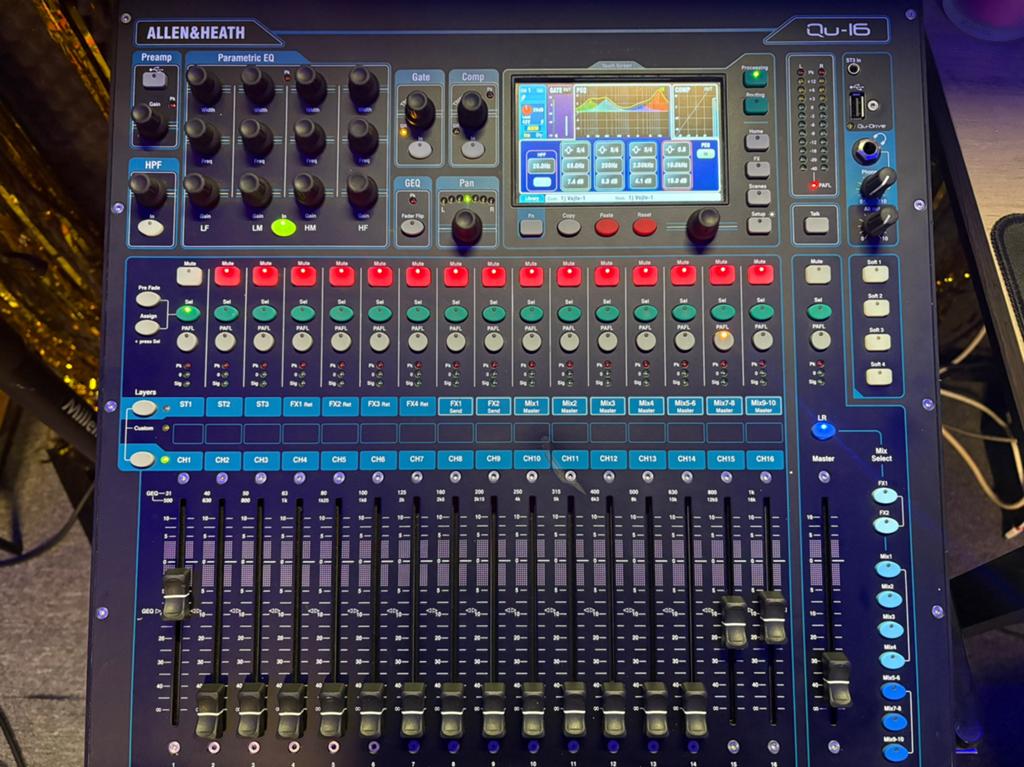The height and width of the screenshot is (767, 1024).
Task: Tap the Pre Fade key
Action: [148, 299]
